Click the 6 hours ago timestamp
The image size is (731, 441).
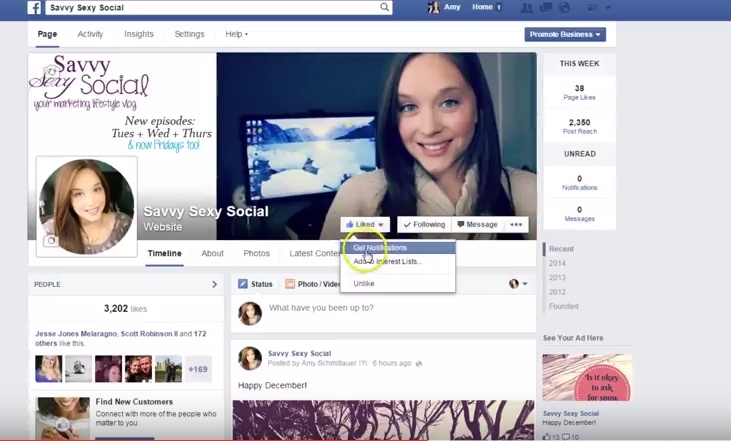(x=392, y=364)
